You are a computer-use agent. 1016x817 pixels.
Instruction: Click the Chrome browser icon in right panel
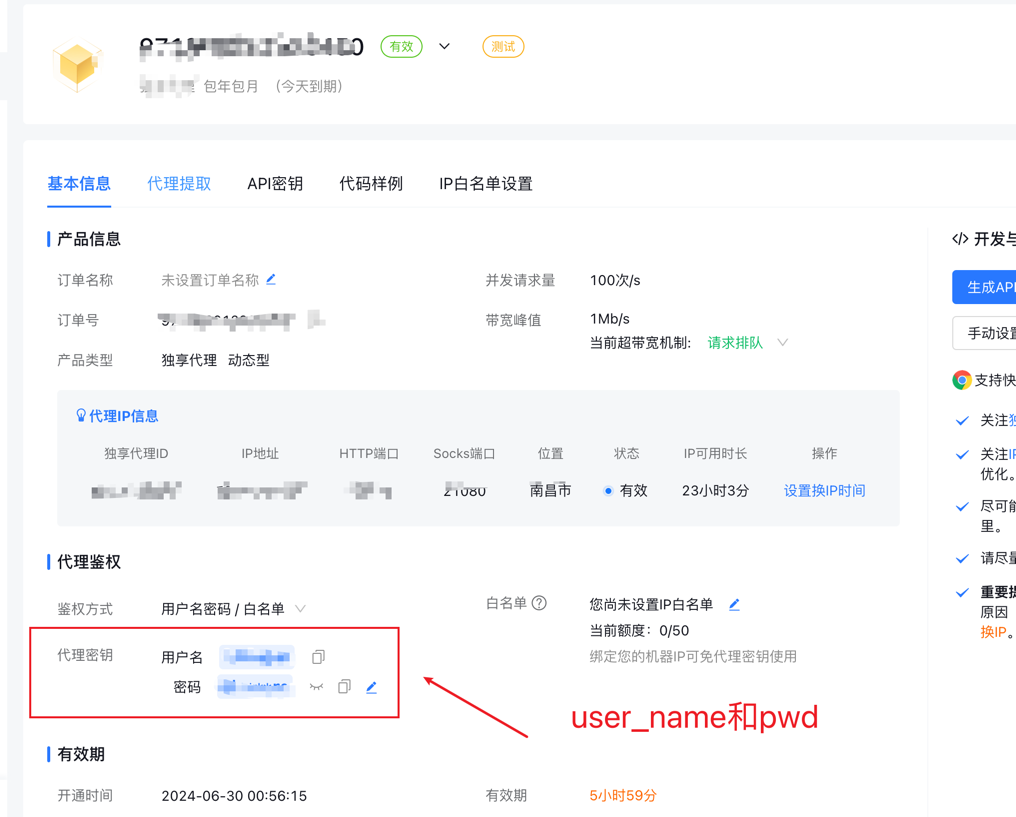(x=962, y=380)
